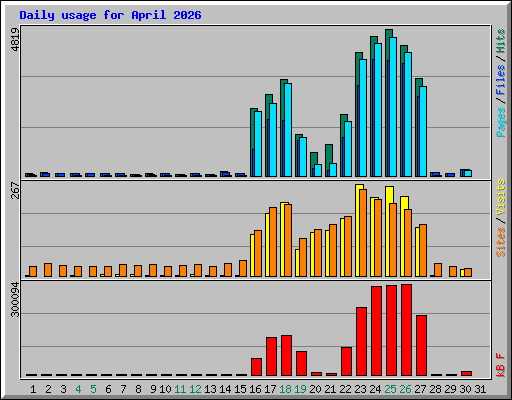512x400 pixels.
Task: Click the Visits legend label
Action: pyautogui.click(x=501, y=198)
